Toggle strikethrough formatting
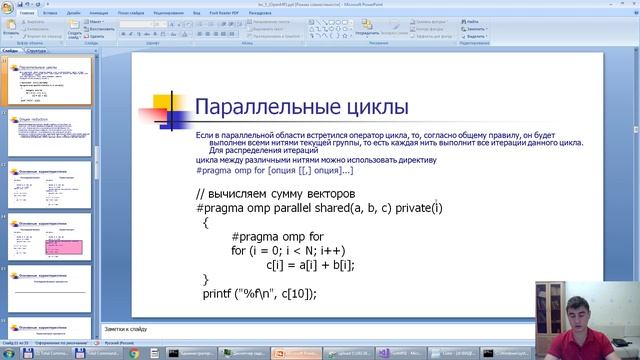Screen dimensions: 640x360 tap(147, 34)
